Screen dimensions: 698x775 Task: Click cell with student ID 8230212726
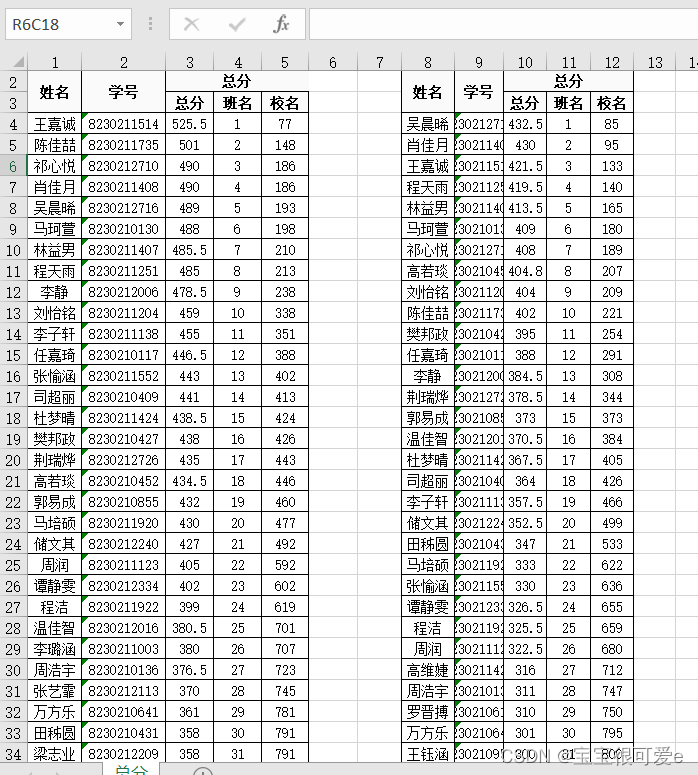(x=124, y=460)
